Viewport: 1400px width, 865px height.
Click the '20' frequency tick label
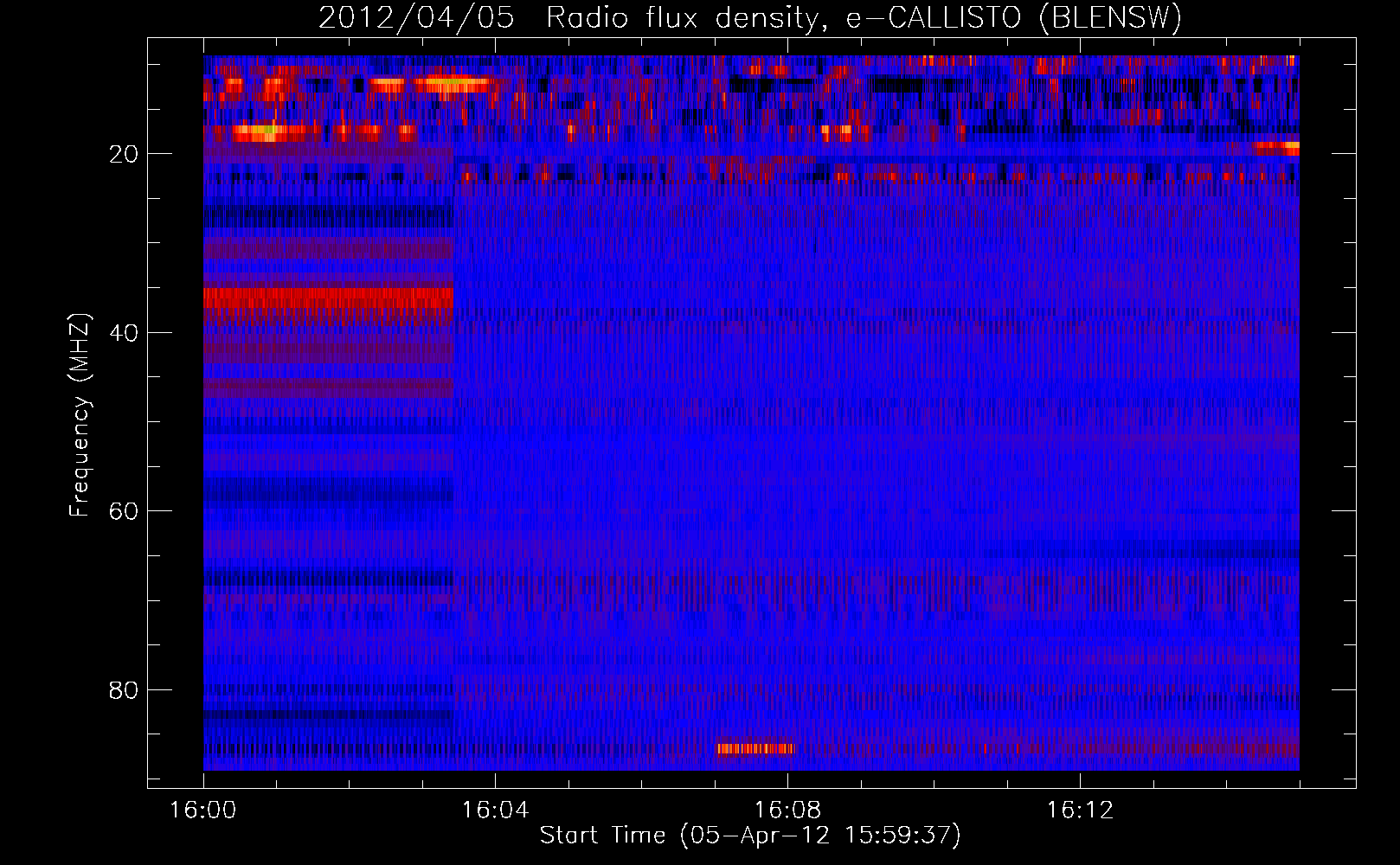pyautogui.click(x=125, y=154)
